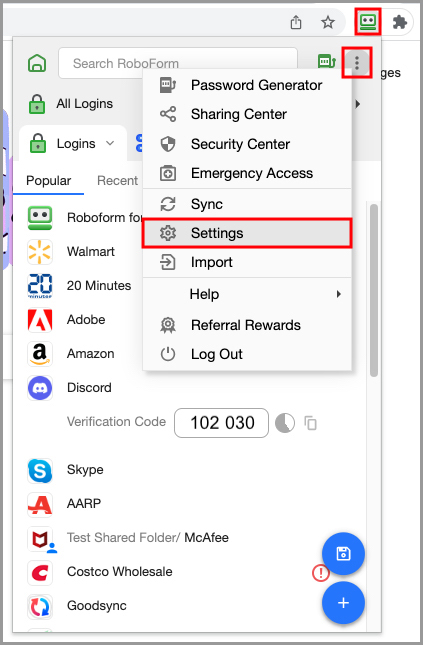Choose Password Generator menu entry
The width and height of the screenshot is (423, 645).
tap(247, 85)
